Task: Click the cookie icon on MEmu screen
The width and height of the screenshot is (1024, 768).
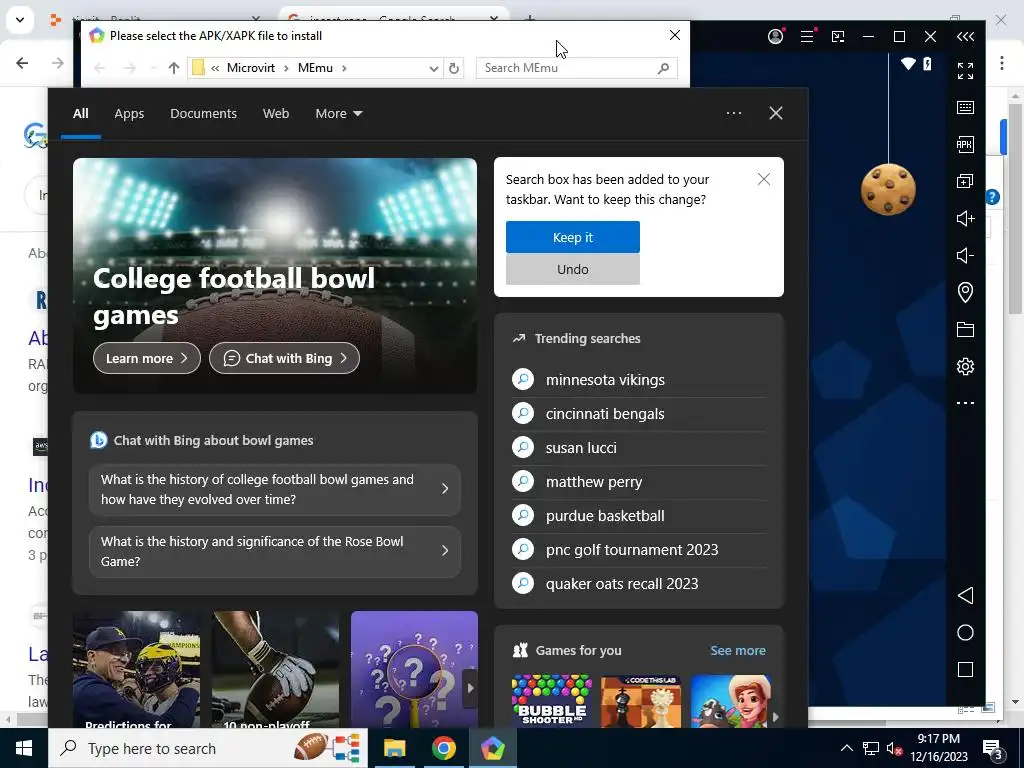Action: point(888,189)
